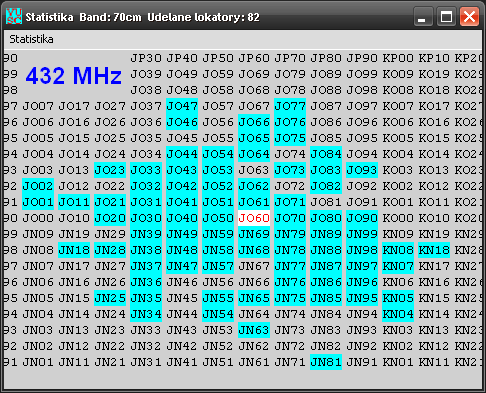Image resolution: width=486 pixels, height=393 pixels.
Task: Select highlighted locator JO77
Action: [x=290, y=106]
